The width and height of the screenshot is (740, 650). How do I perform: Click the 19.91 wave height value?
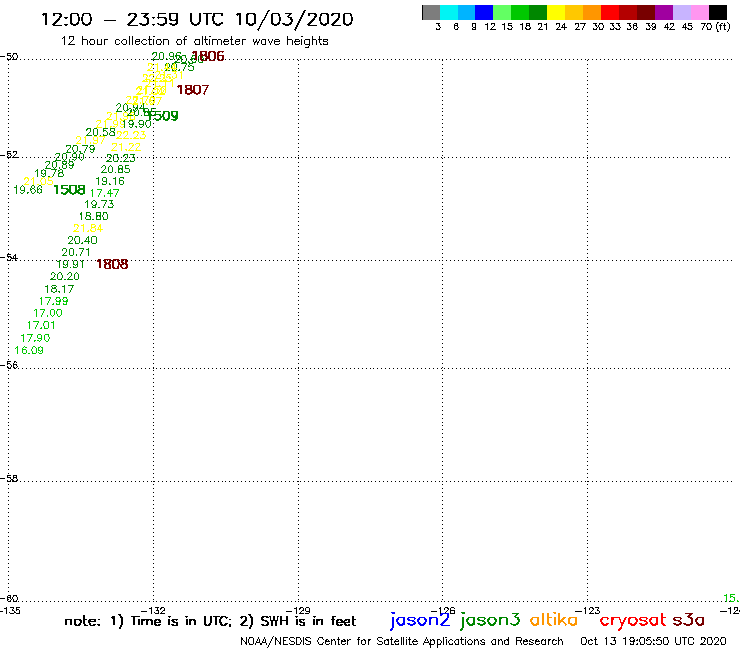pyautogui.click(x=70, y=264)
